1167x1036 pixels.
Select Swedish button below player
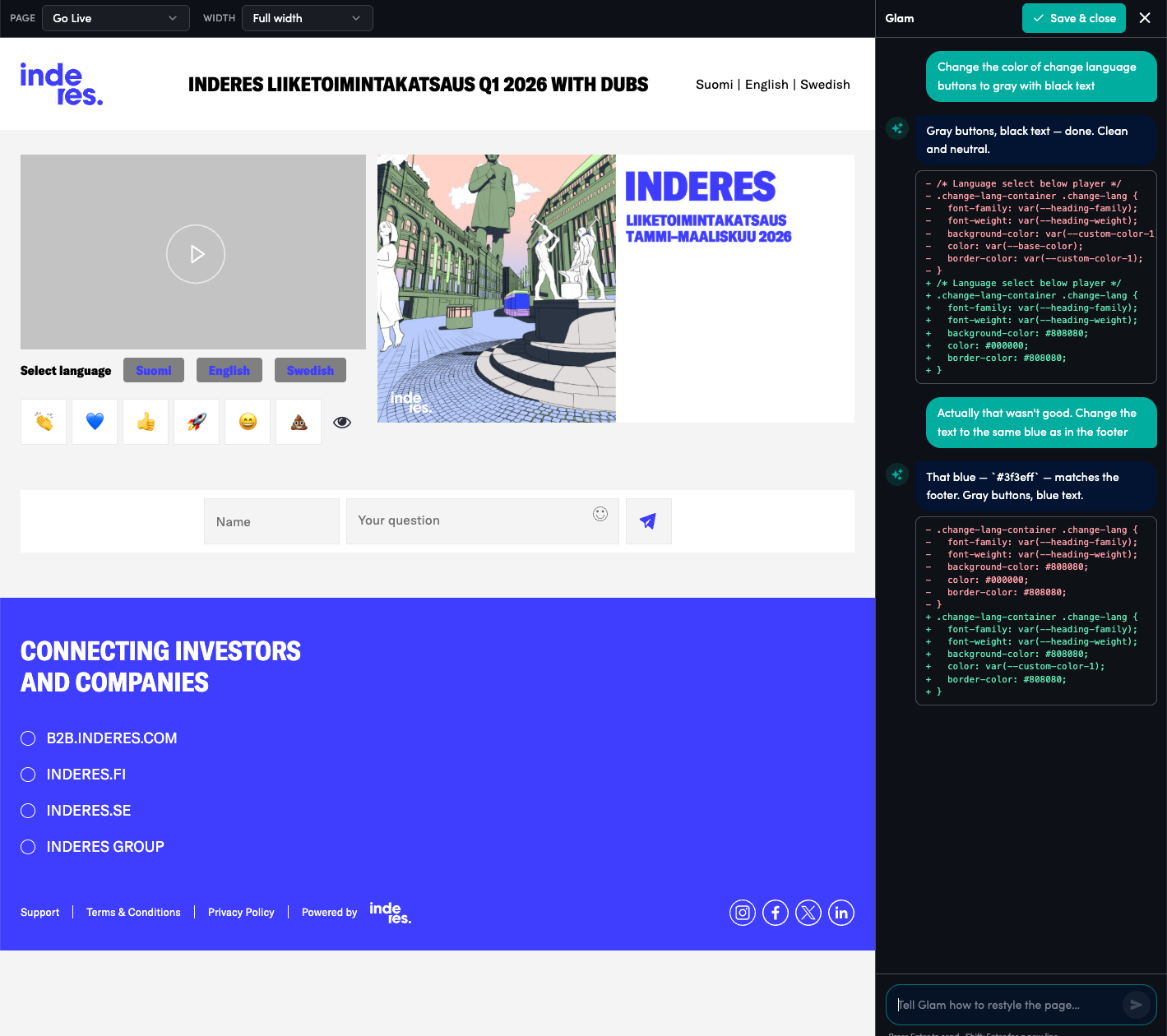pyautogui.click(x=310, y=370)
